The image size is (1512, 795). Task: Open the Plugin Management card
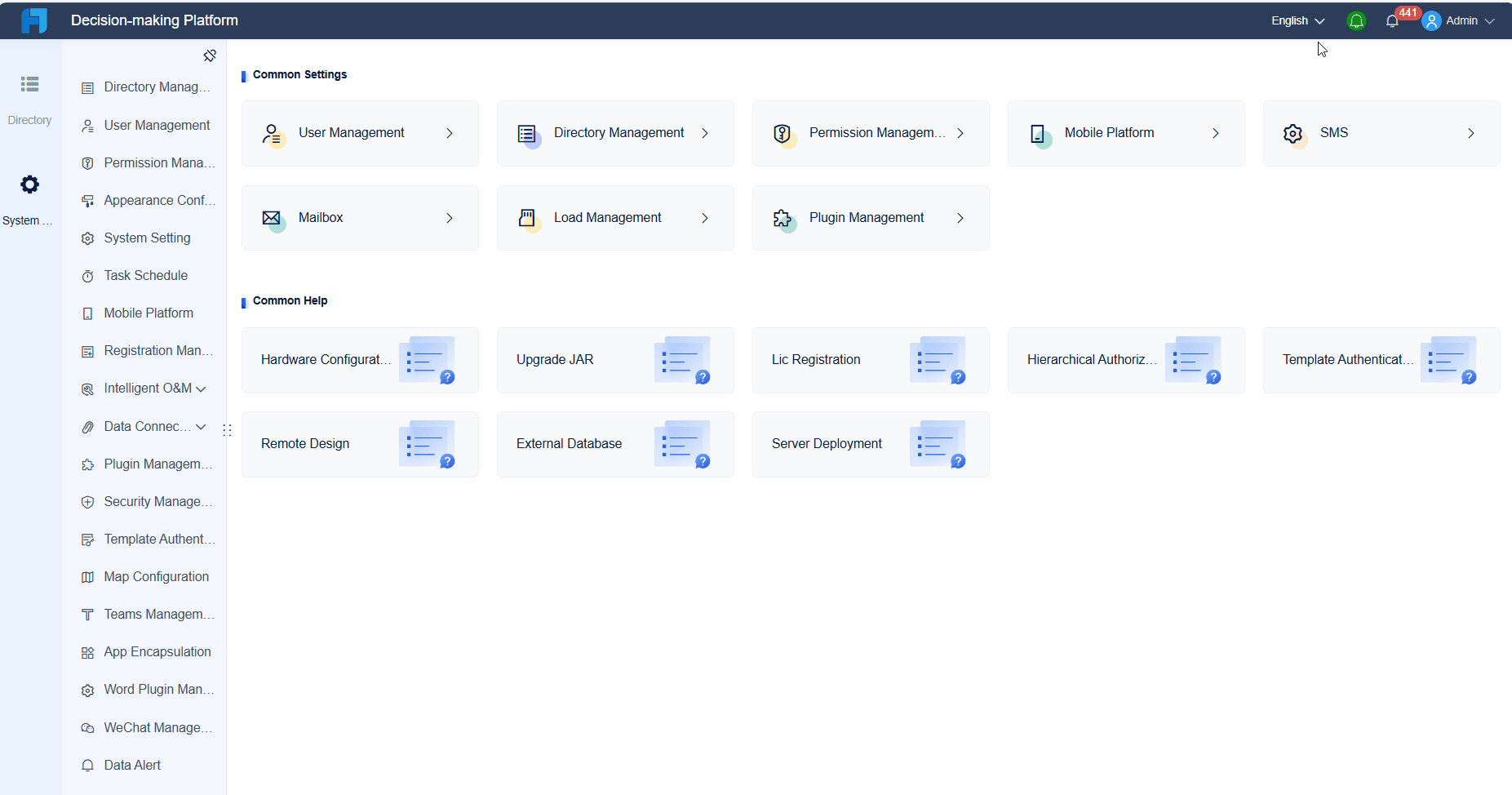click(870, 218)
